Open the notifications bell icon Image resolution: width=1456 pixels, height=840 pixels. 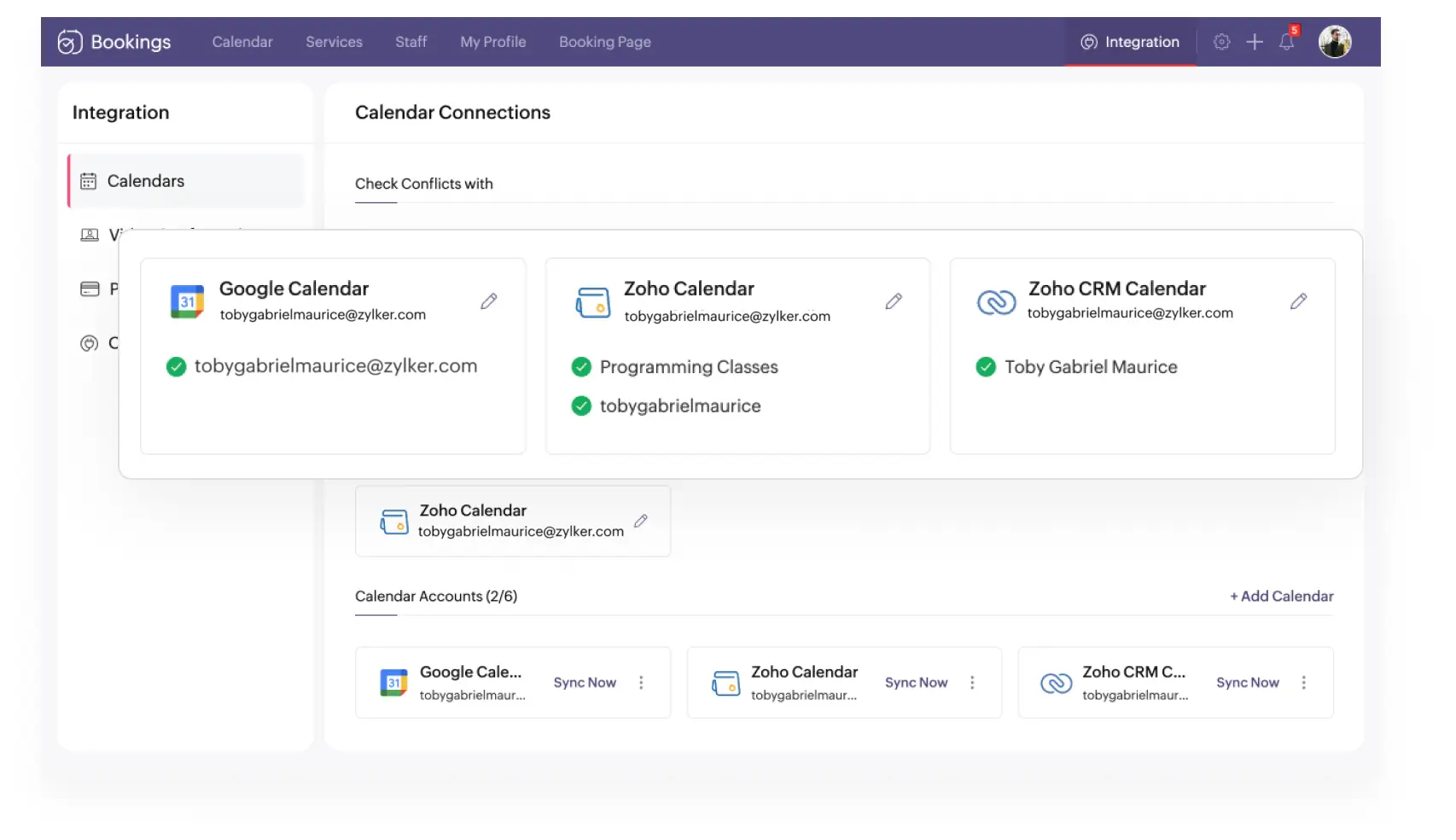1286,42
